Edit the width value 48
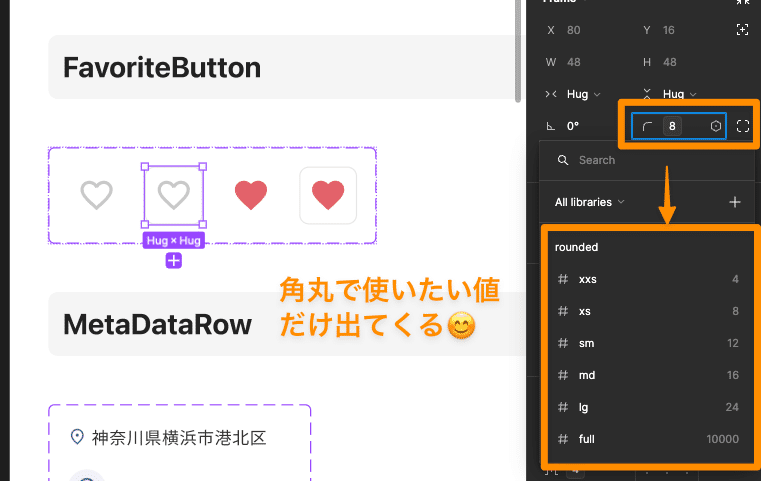Image resolution: width=761 pixels, height=481 pixels. click(x=574, y=62)
